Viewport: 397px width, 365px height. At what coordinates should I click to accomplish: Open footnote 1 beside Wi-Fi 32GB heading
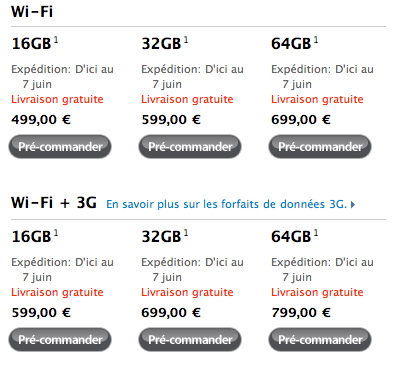[186, 40]
